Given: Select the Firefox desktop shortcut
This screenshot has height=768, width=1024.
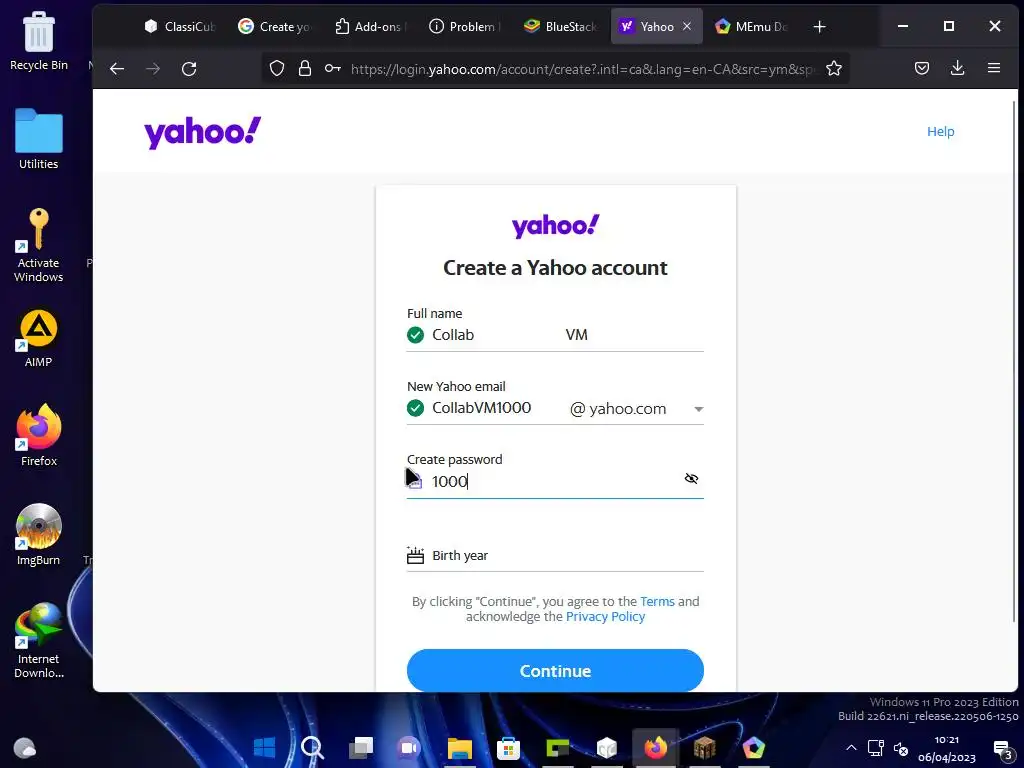Looking at the screenshot, I should click(39, 436).
